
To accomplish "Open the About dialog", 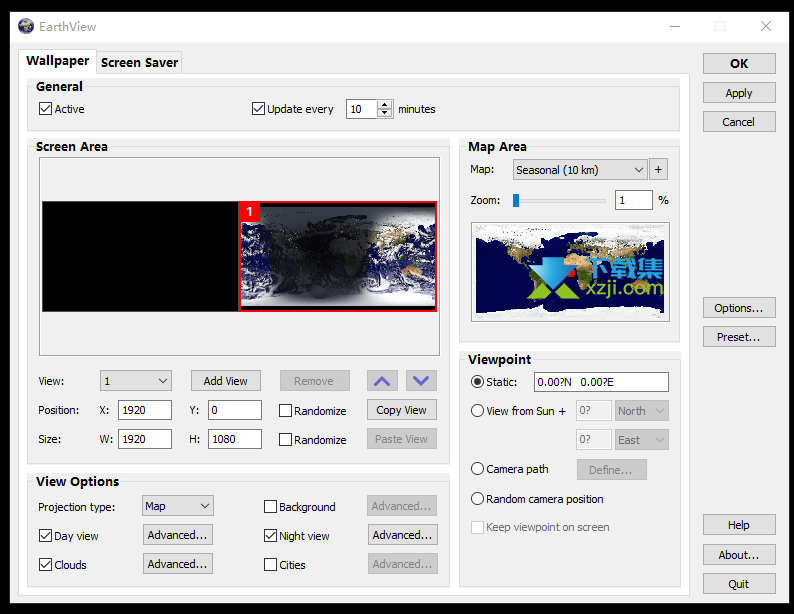I will click(739, 555).
